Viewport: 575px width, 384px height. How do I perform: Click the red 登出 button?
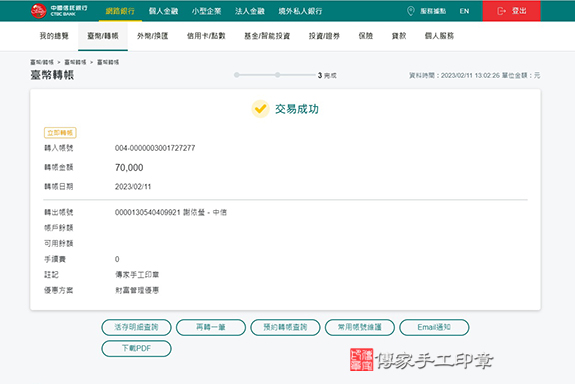[x=511, y=11]
